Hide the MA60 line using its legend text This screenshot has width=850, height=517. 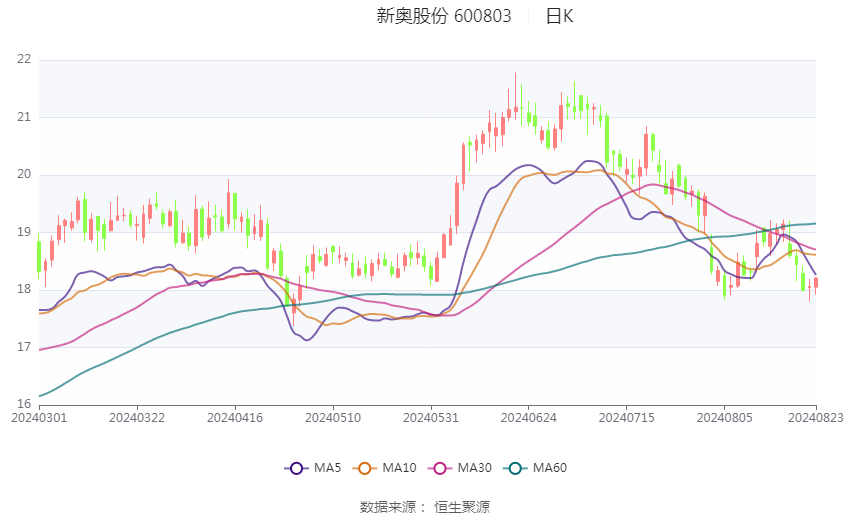click(x=550, y=468)
